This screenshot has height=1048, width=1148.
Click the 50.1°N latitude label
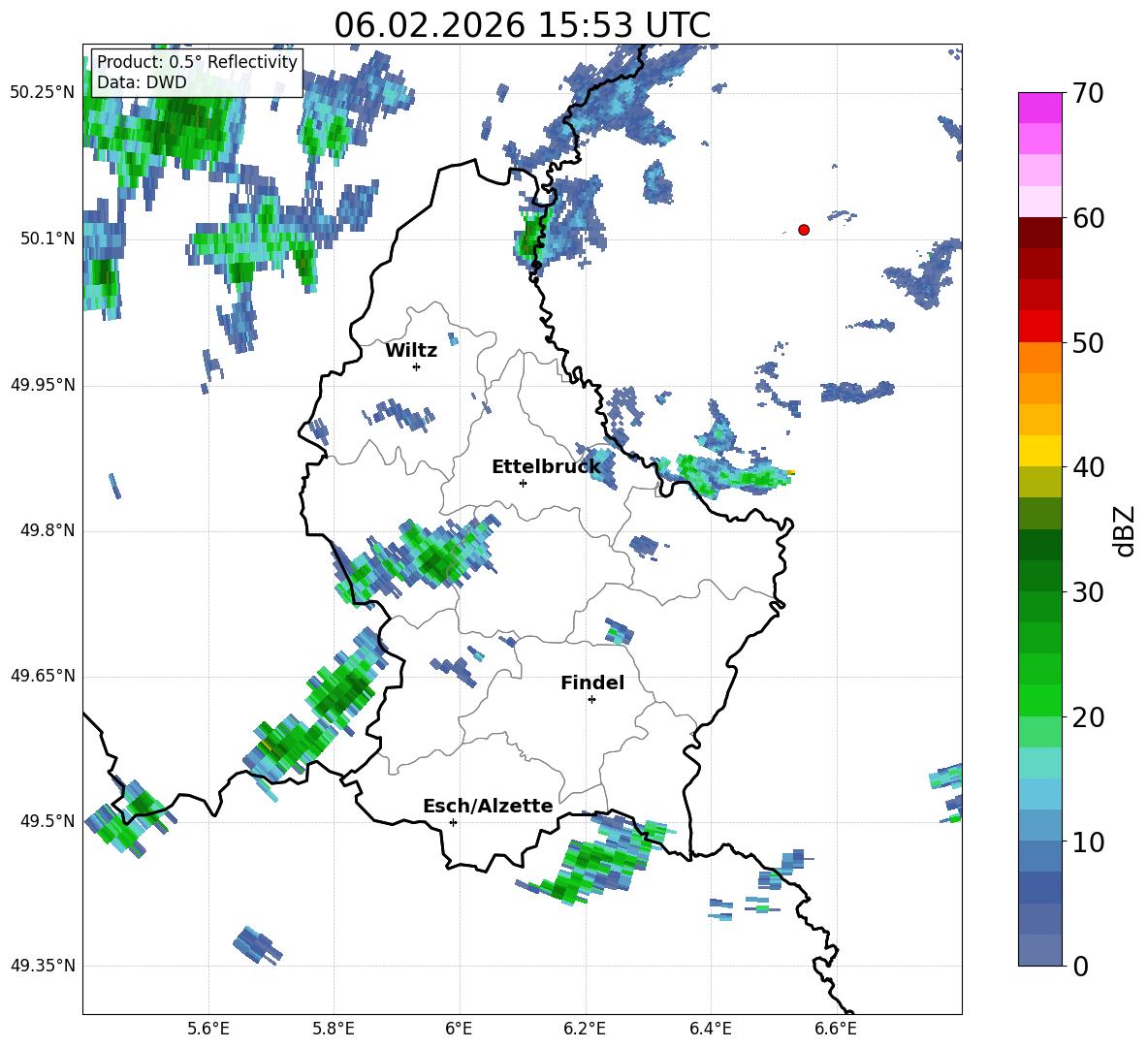coord(47,239)
